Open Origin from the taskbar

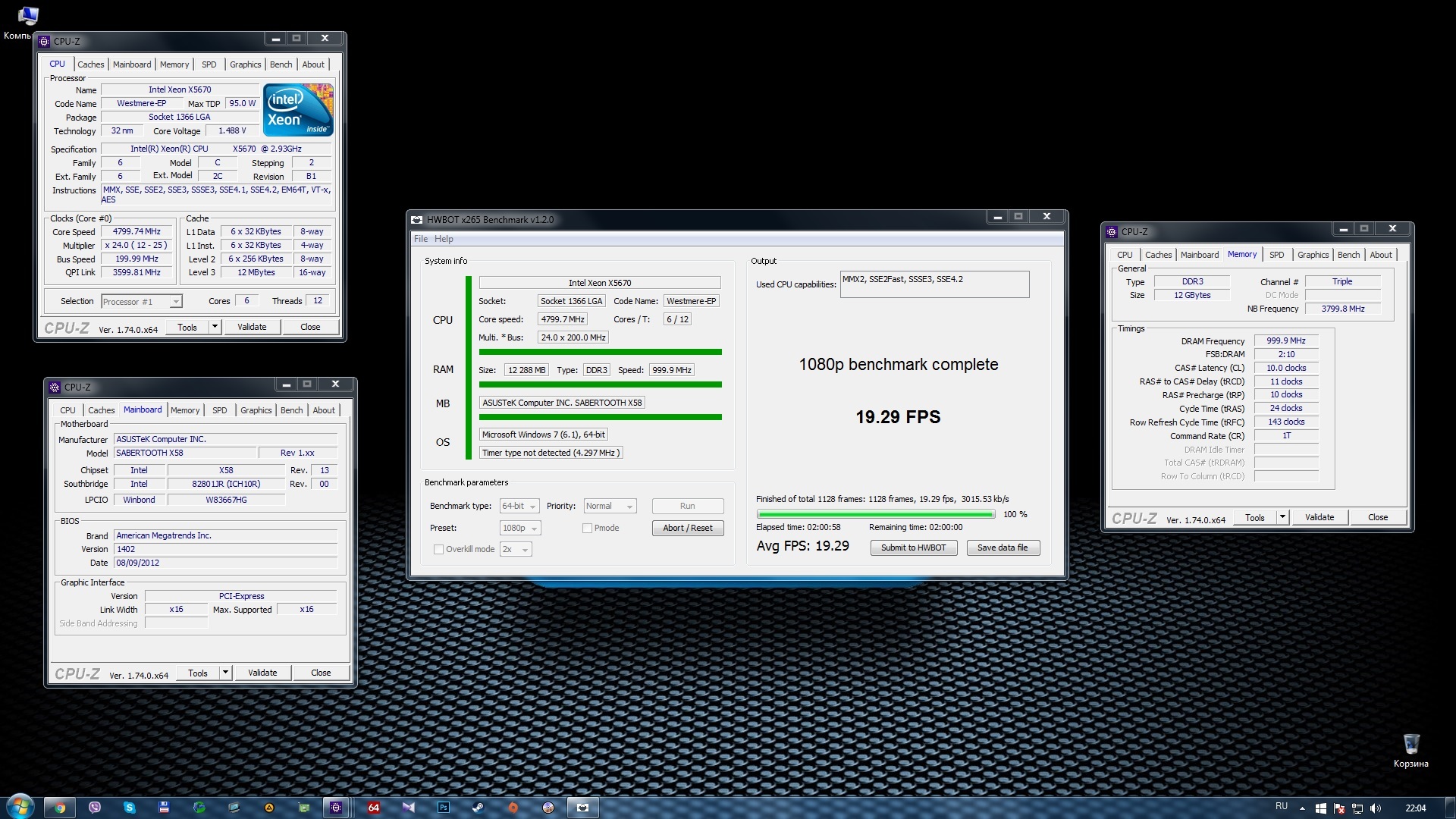(513, 808)
